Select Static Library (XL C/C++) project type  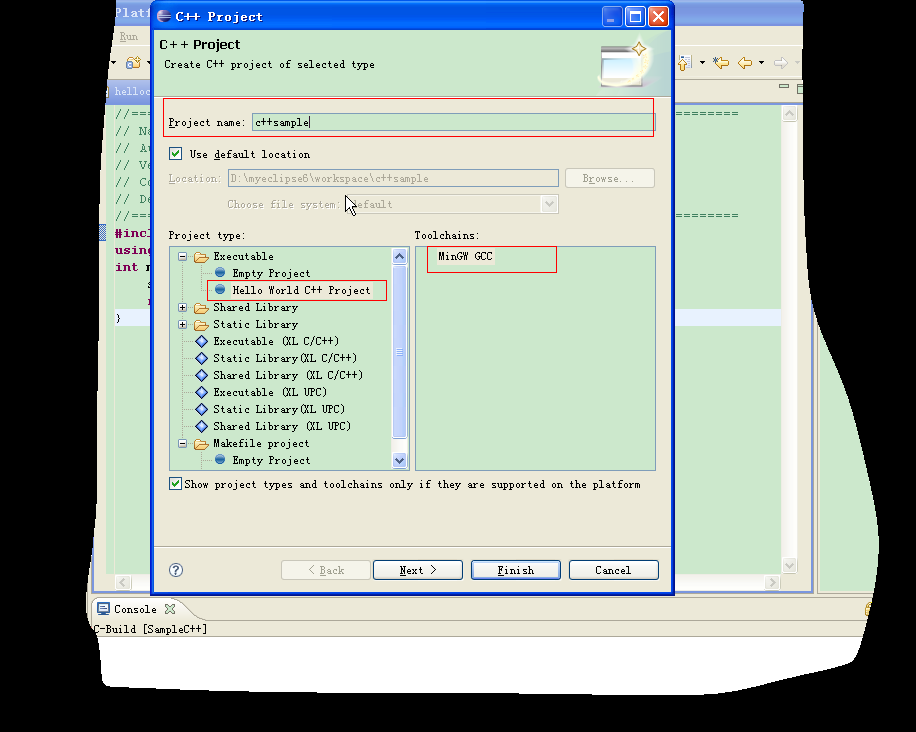point(284,358)
